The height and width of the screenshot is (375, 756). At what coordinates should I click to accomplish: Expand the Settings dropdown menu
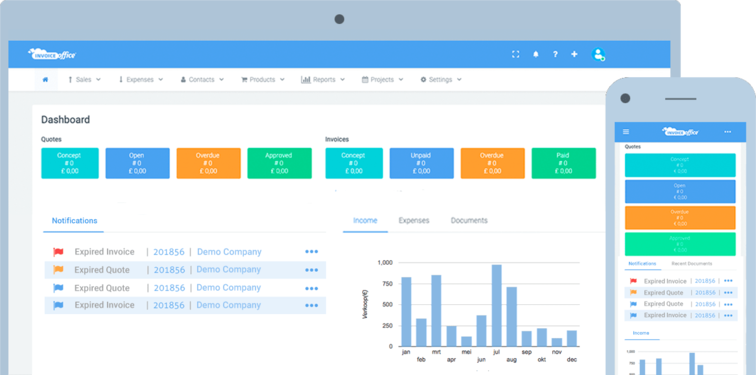441,80
